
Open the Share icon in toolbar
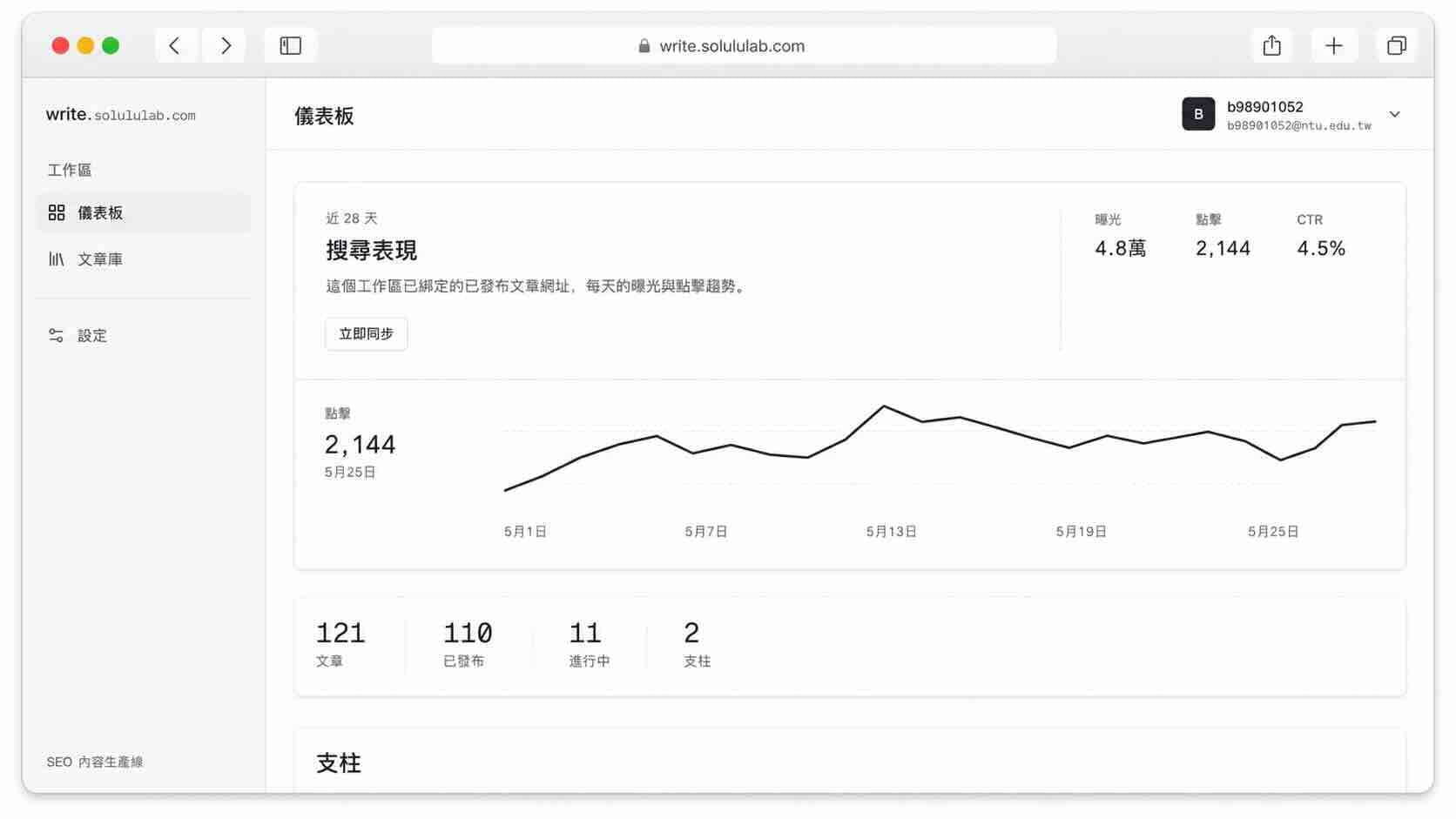1272,45
